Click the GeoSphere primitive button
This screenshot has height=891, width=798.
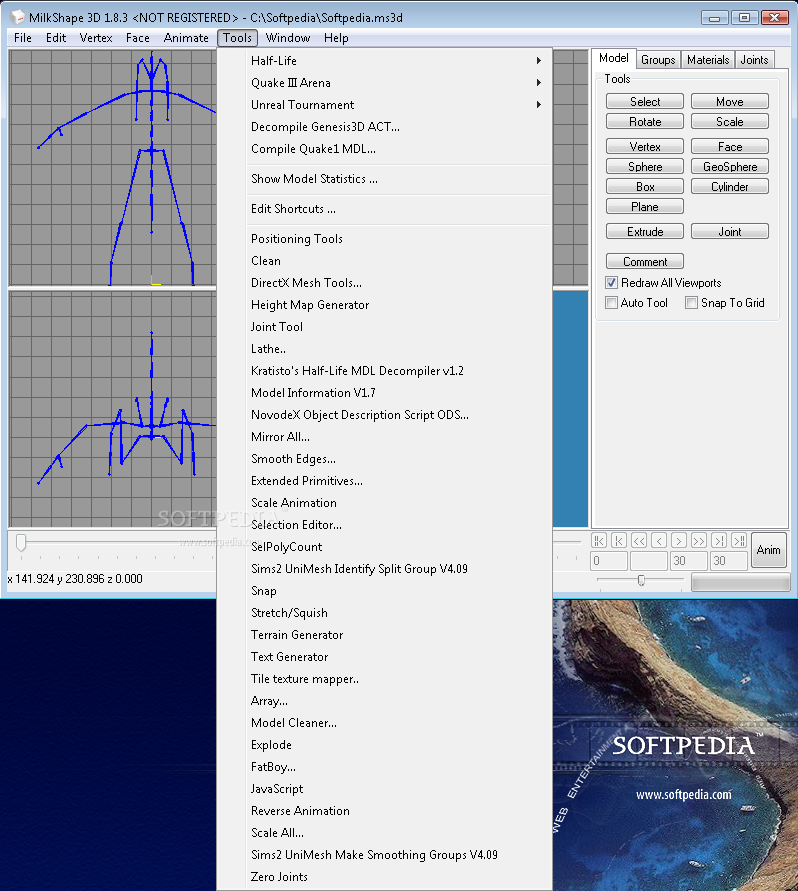[x=730, y=166]
